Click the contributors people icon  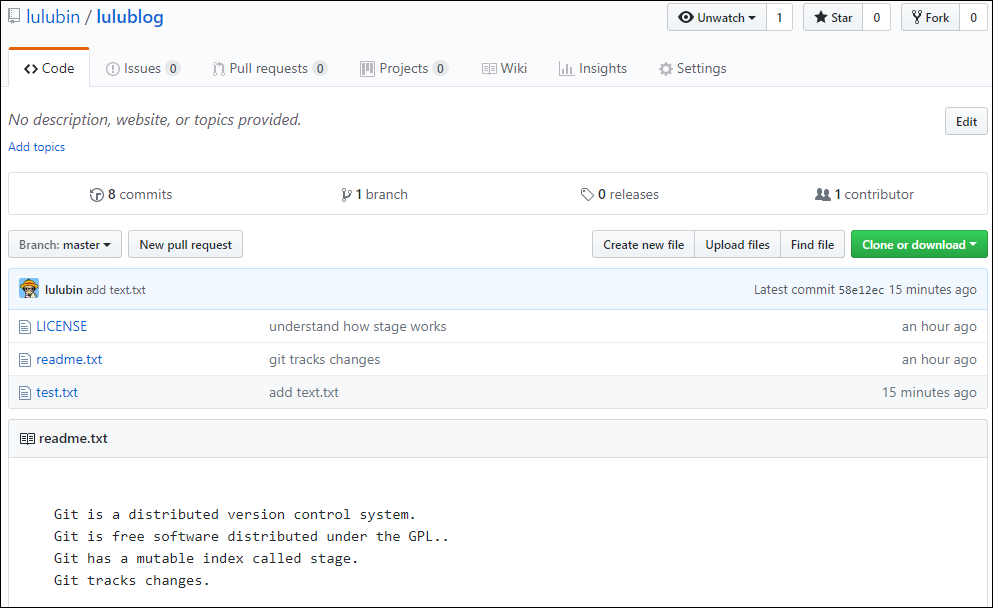coord(823,194)
